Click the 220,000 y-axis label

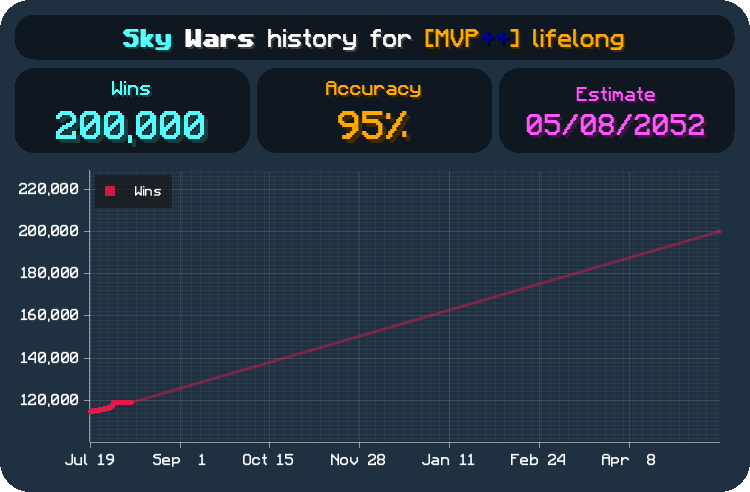point(48,189)
